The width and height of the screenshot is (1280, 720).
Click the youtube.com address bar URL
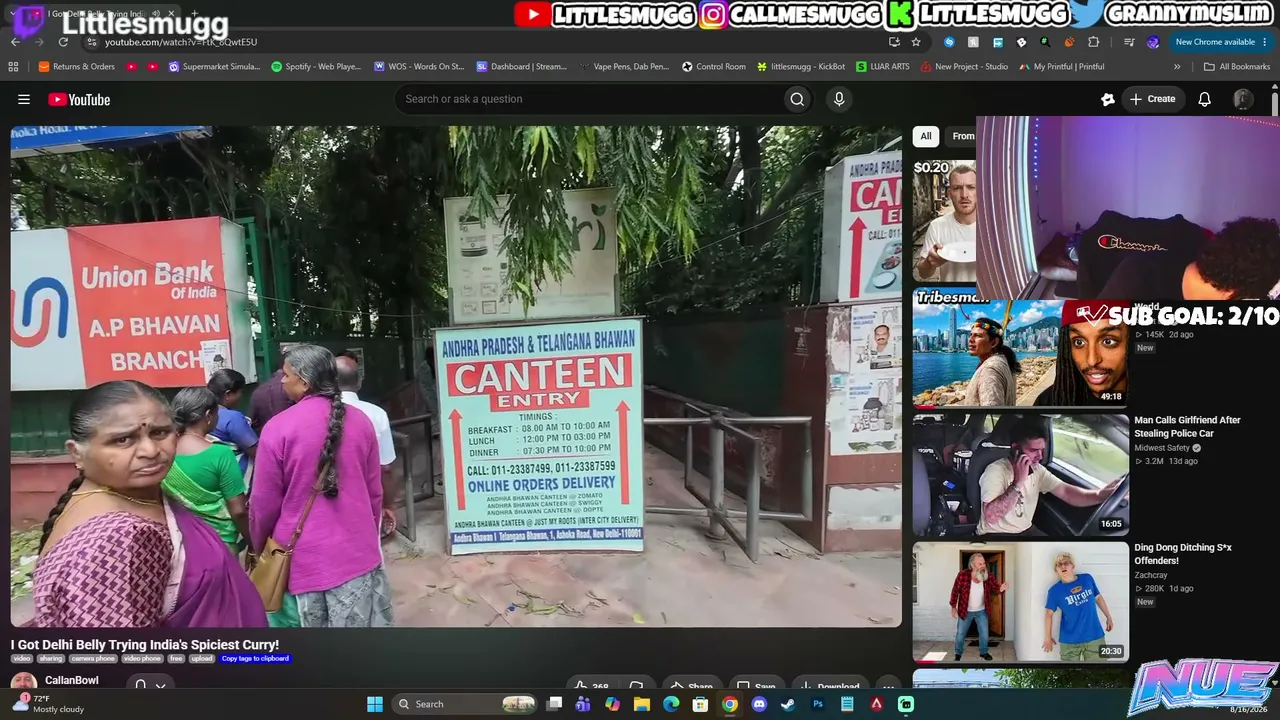[181, 42]
